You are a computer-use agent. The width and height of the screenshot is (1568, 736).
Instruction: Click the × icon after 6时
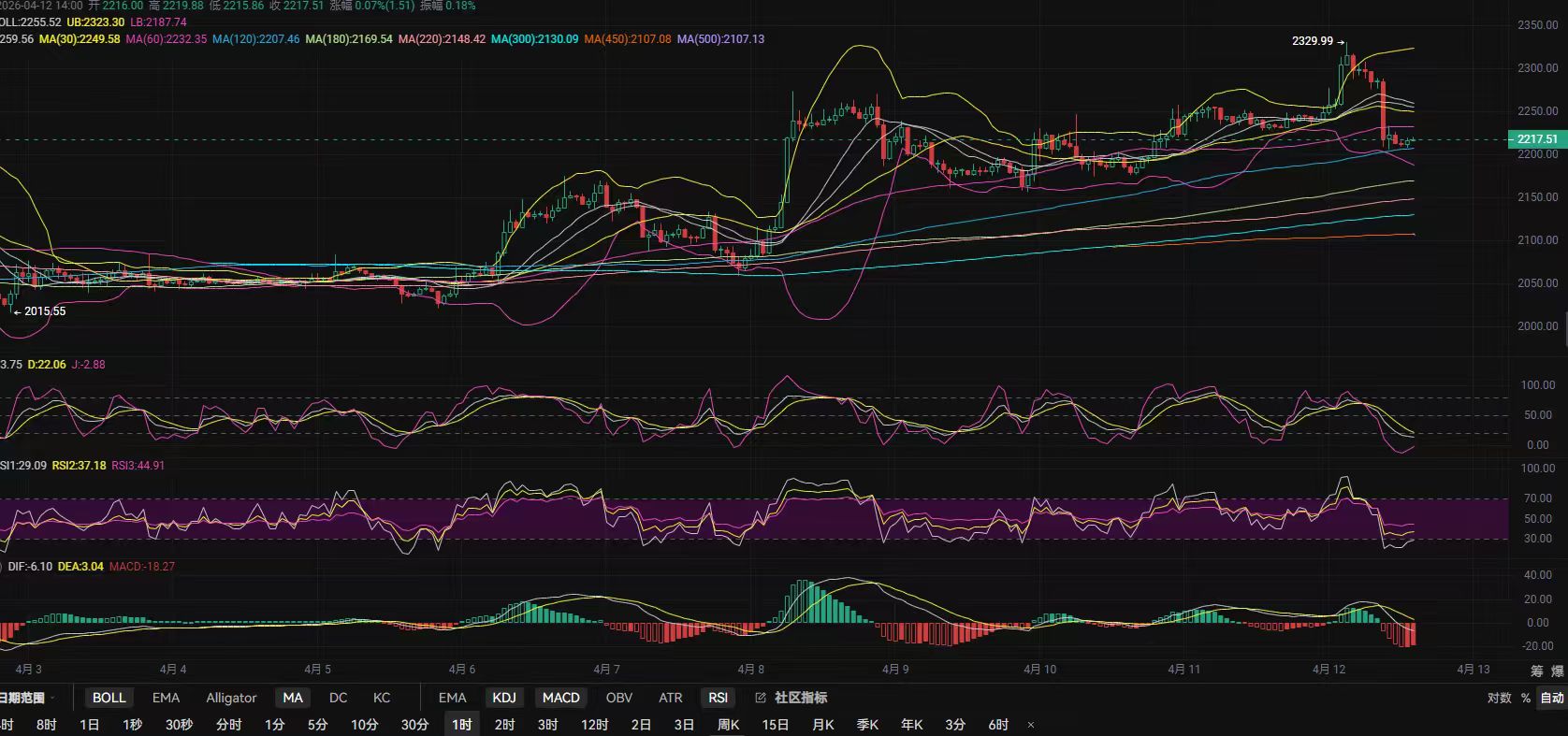[x=1031, y=725]
